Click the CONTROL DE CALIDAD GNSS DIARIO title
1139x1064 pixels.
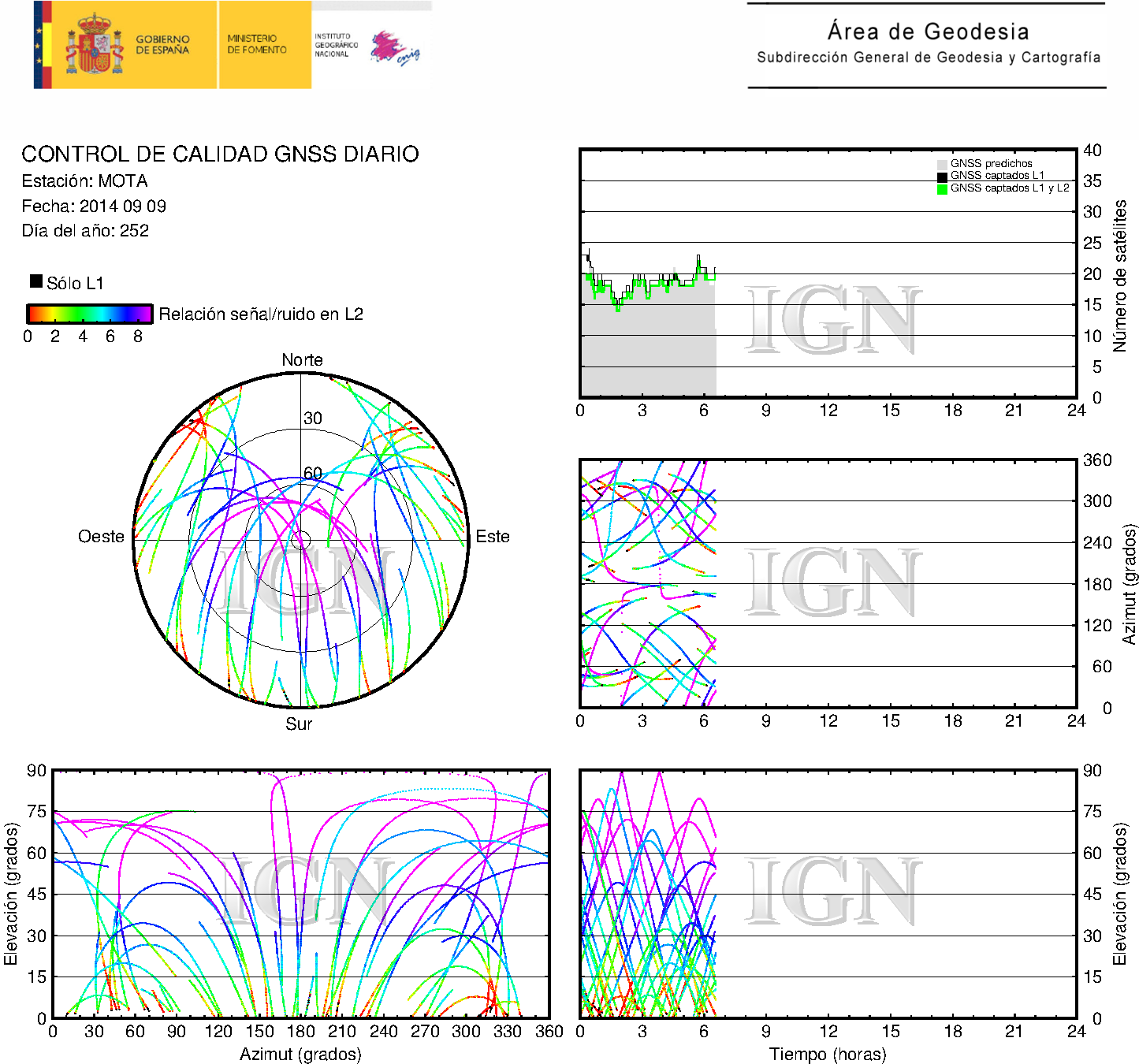(220, 154)
